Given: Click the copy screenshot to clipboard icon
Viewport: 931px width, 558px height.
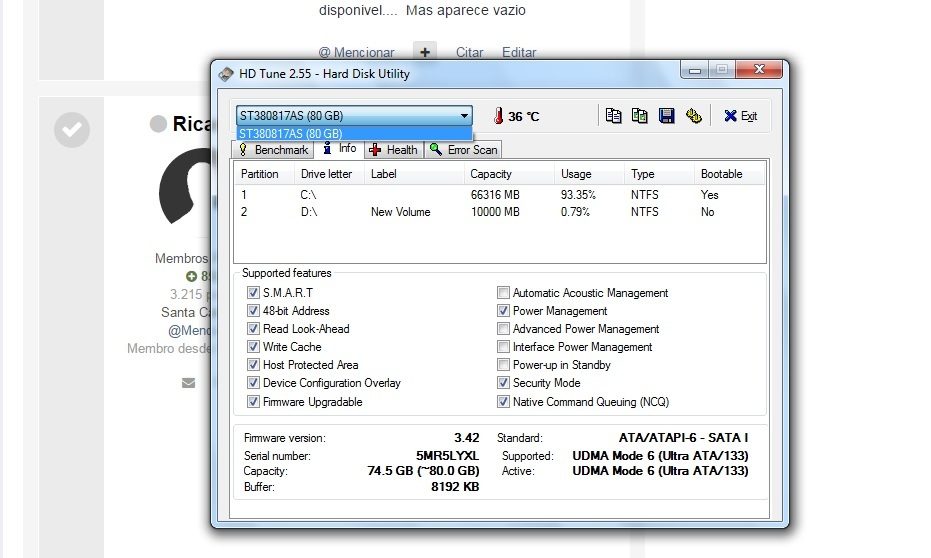Looking at the screenshot, I should click(639, 116).
